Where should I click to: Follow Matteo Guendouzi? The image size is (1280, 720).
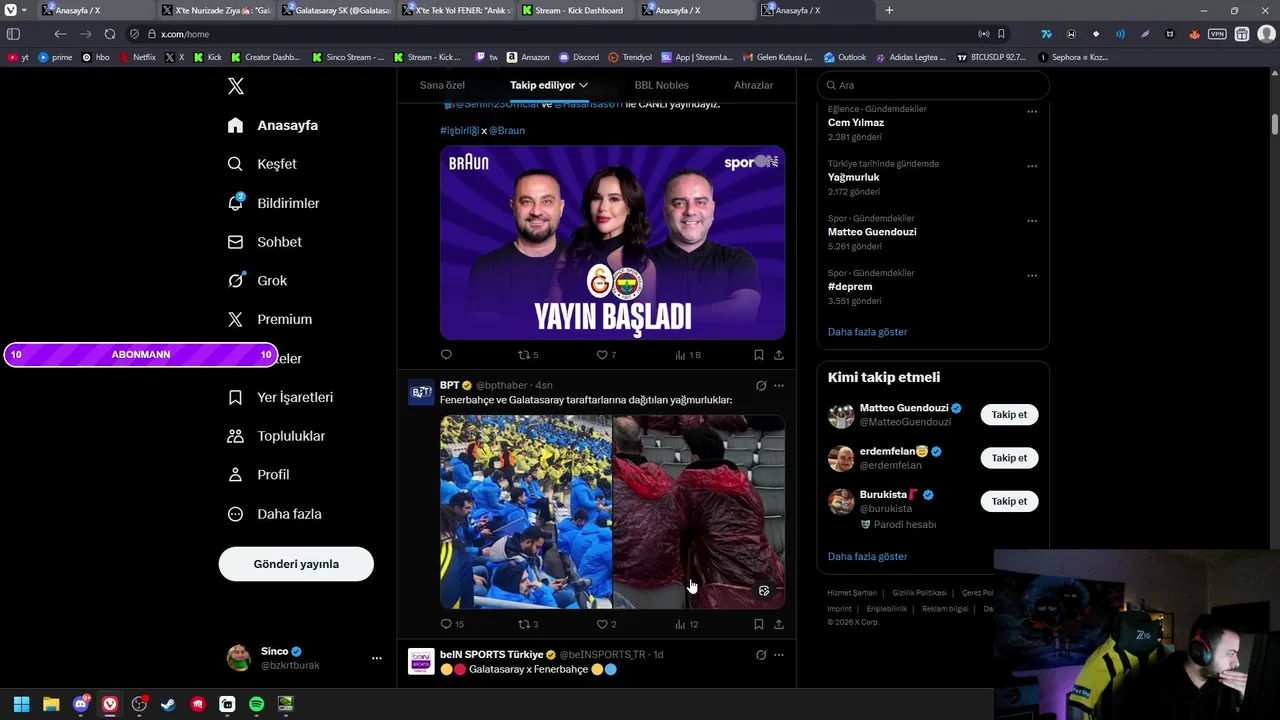pyautogui.click(x=1009, y=415)
